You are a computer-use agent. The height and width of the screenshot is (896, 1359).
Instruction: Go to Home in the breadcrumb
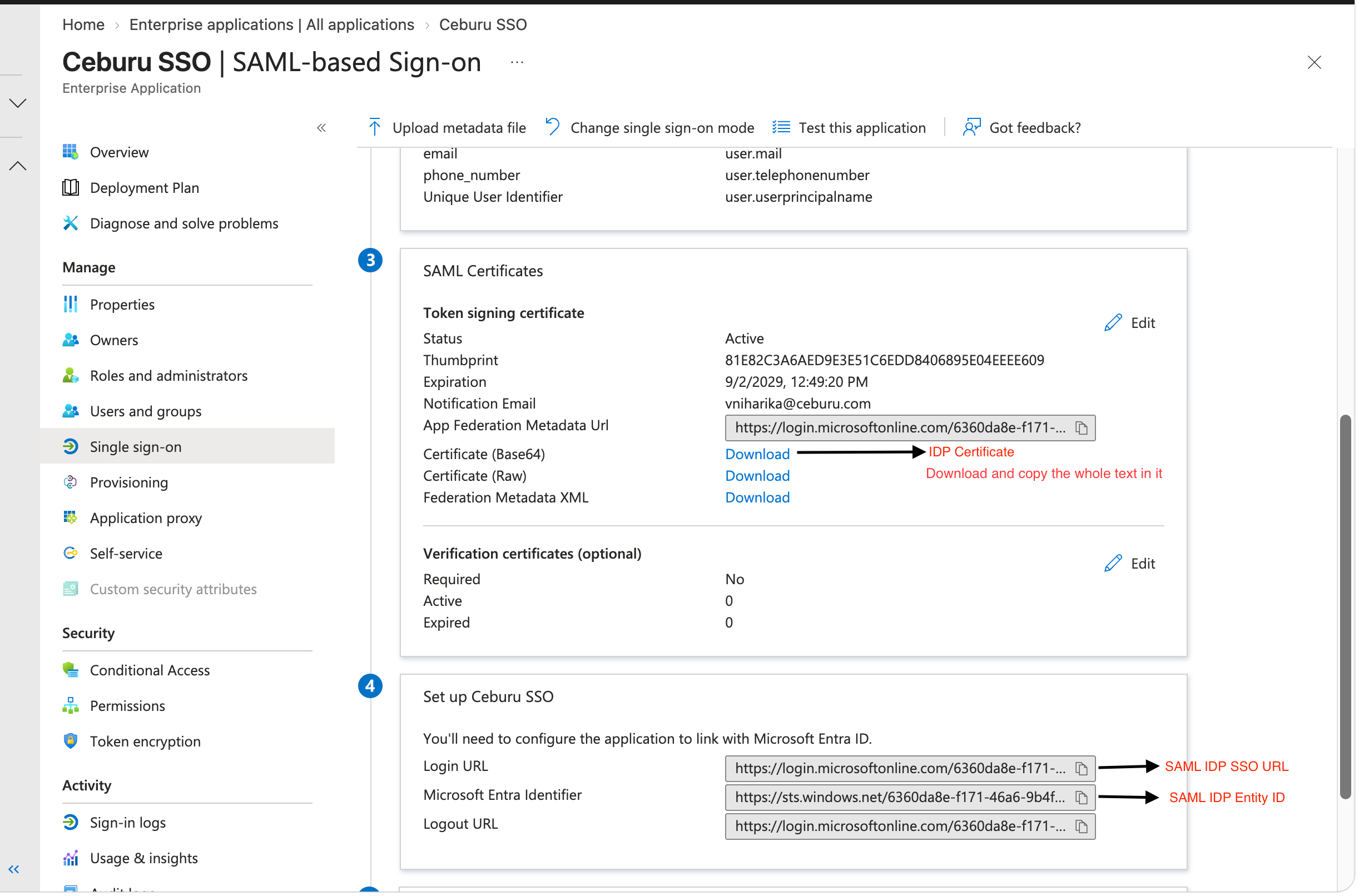click(83, 24)
